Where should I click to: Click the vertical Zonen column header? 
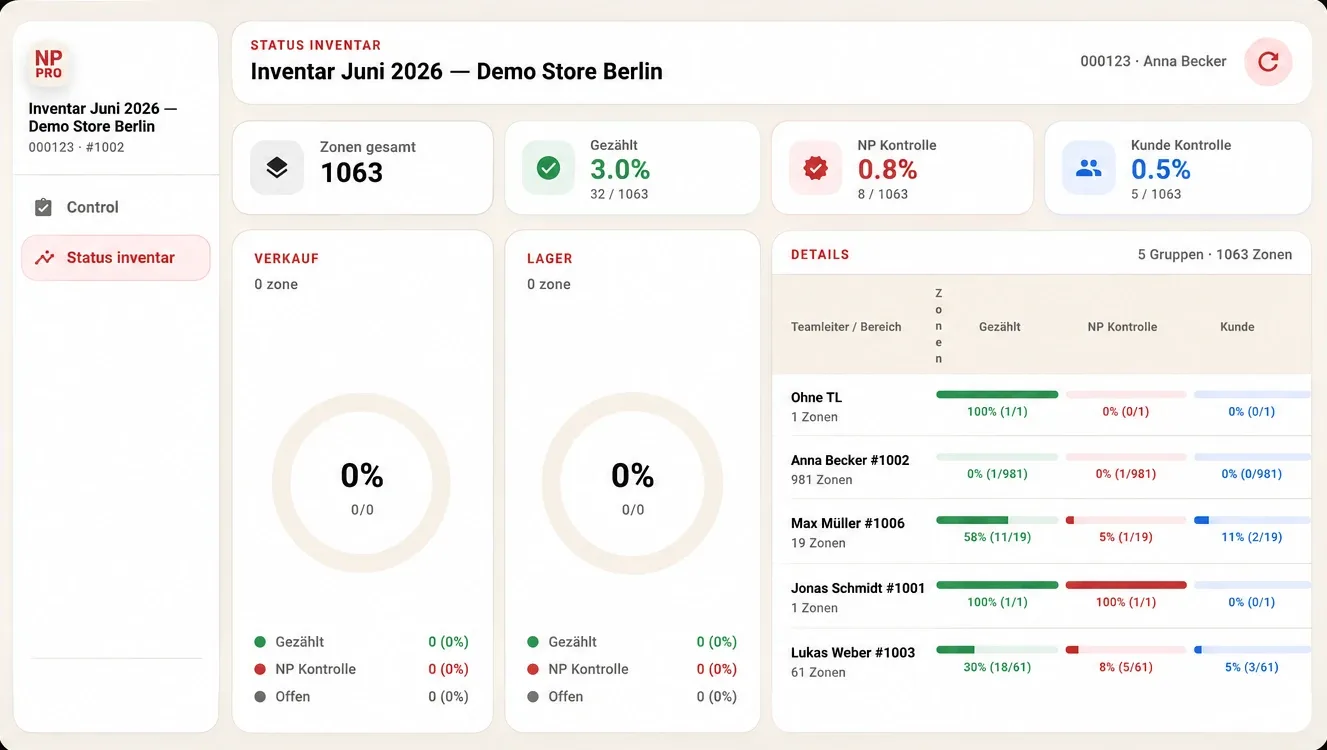pos(939,326)
